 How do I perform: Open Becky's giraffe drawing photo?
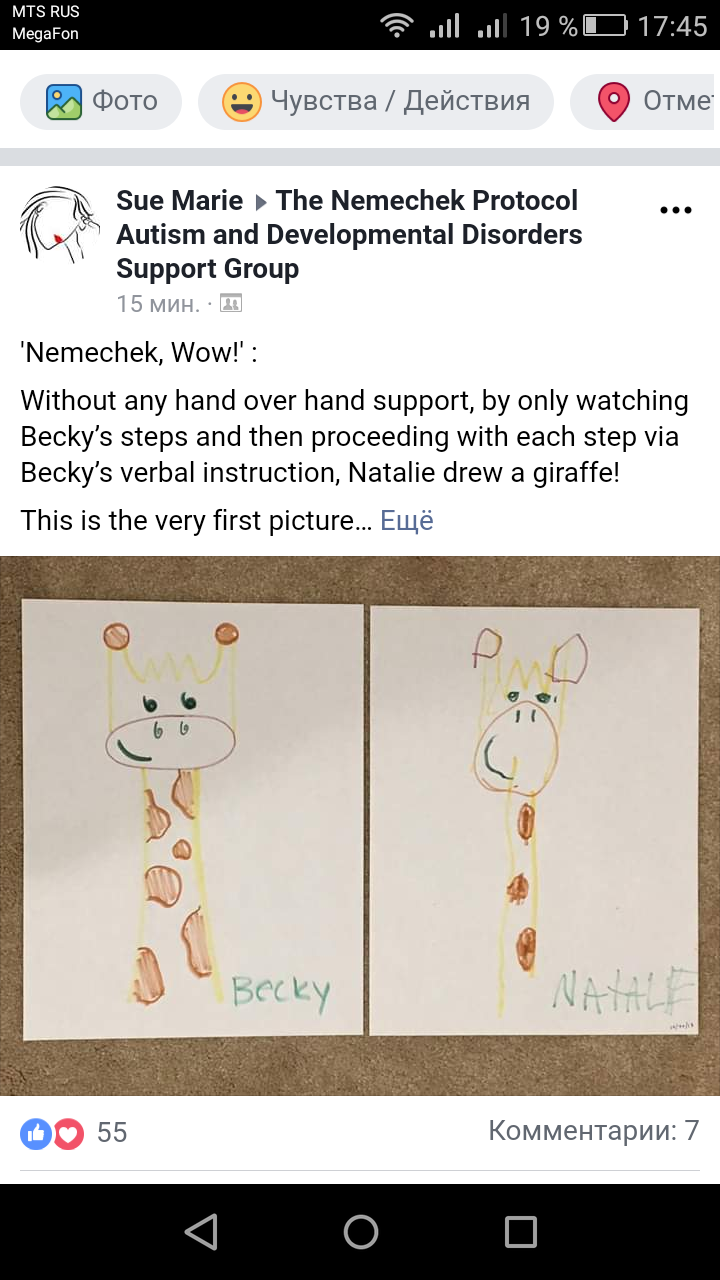pos(193,819)
